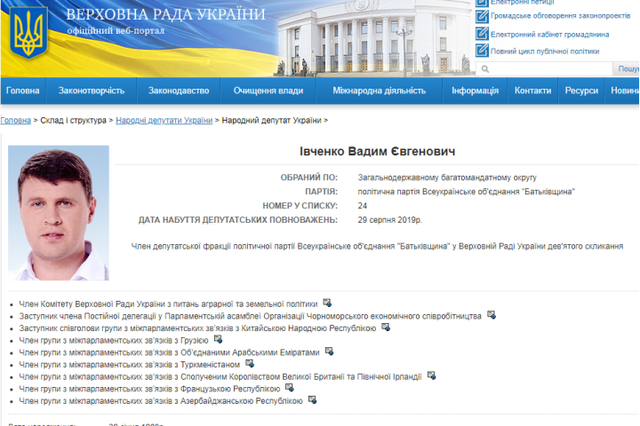The width and height of the screenshot is (640, 426).
Task: Open details icon after Азербайджанською Республікою entry
Action: (x=313, y=400)
